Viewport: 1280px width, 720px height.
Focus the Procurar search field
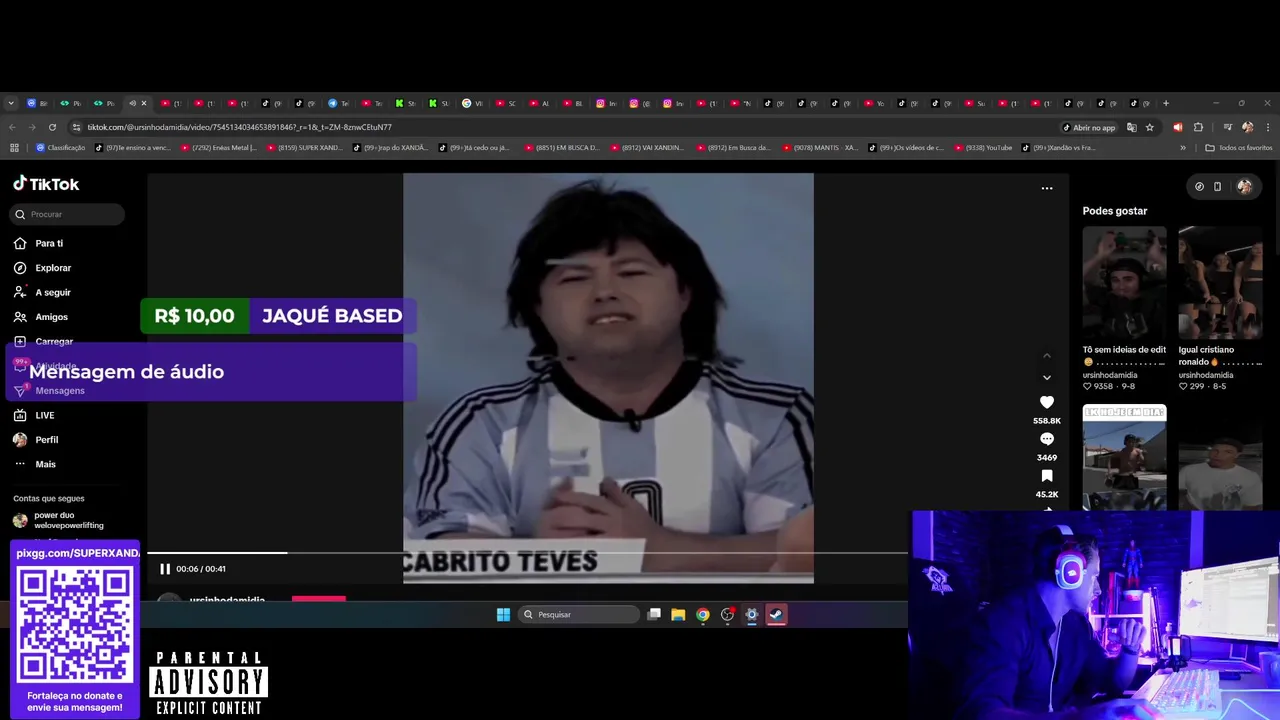click(68, 214)
